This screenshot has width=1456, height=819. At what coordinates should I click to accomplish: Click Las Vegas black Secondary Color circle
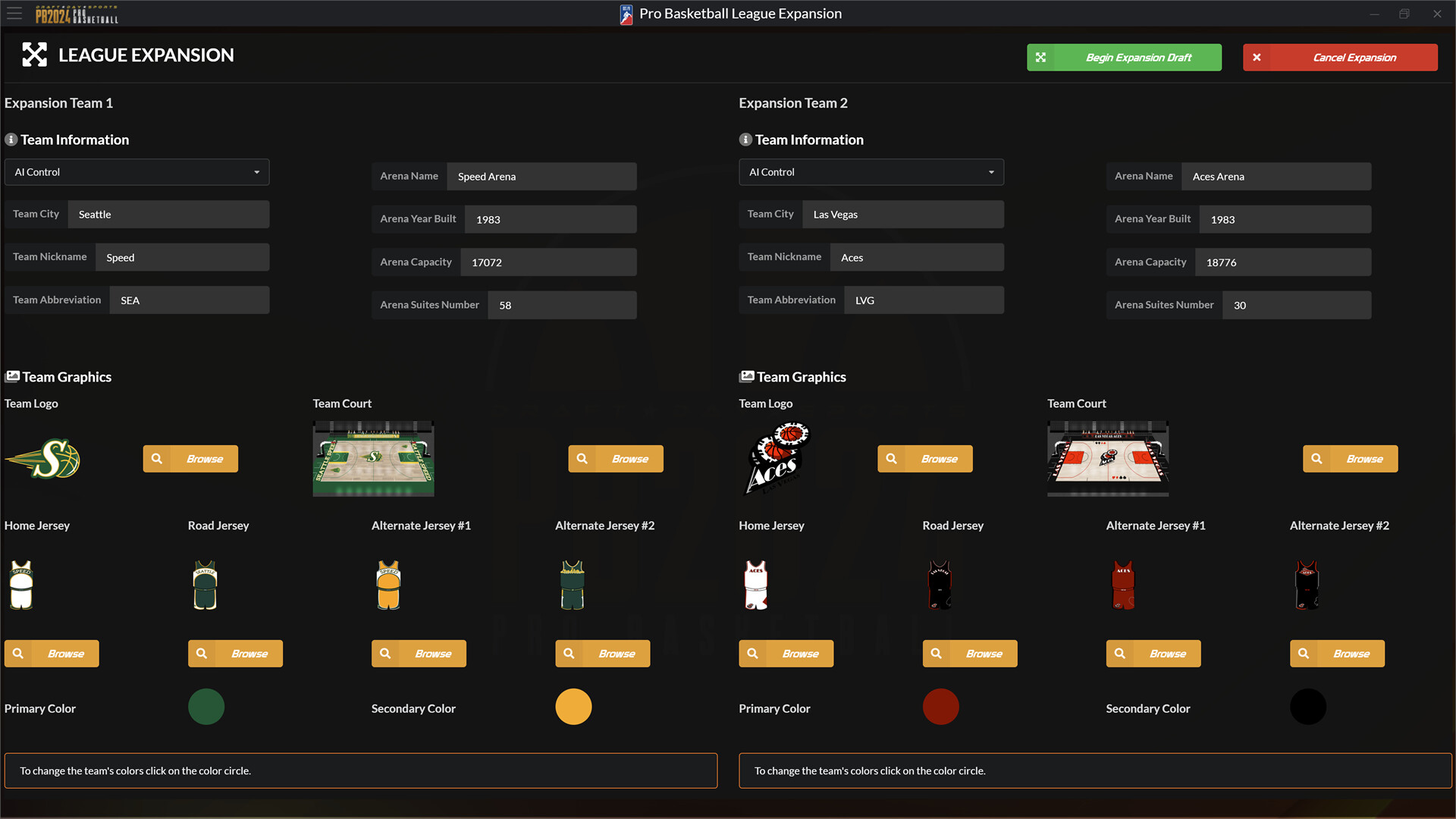point(1308,707)
